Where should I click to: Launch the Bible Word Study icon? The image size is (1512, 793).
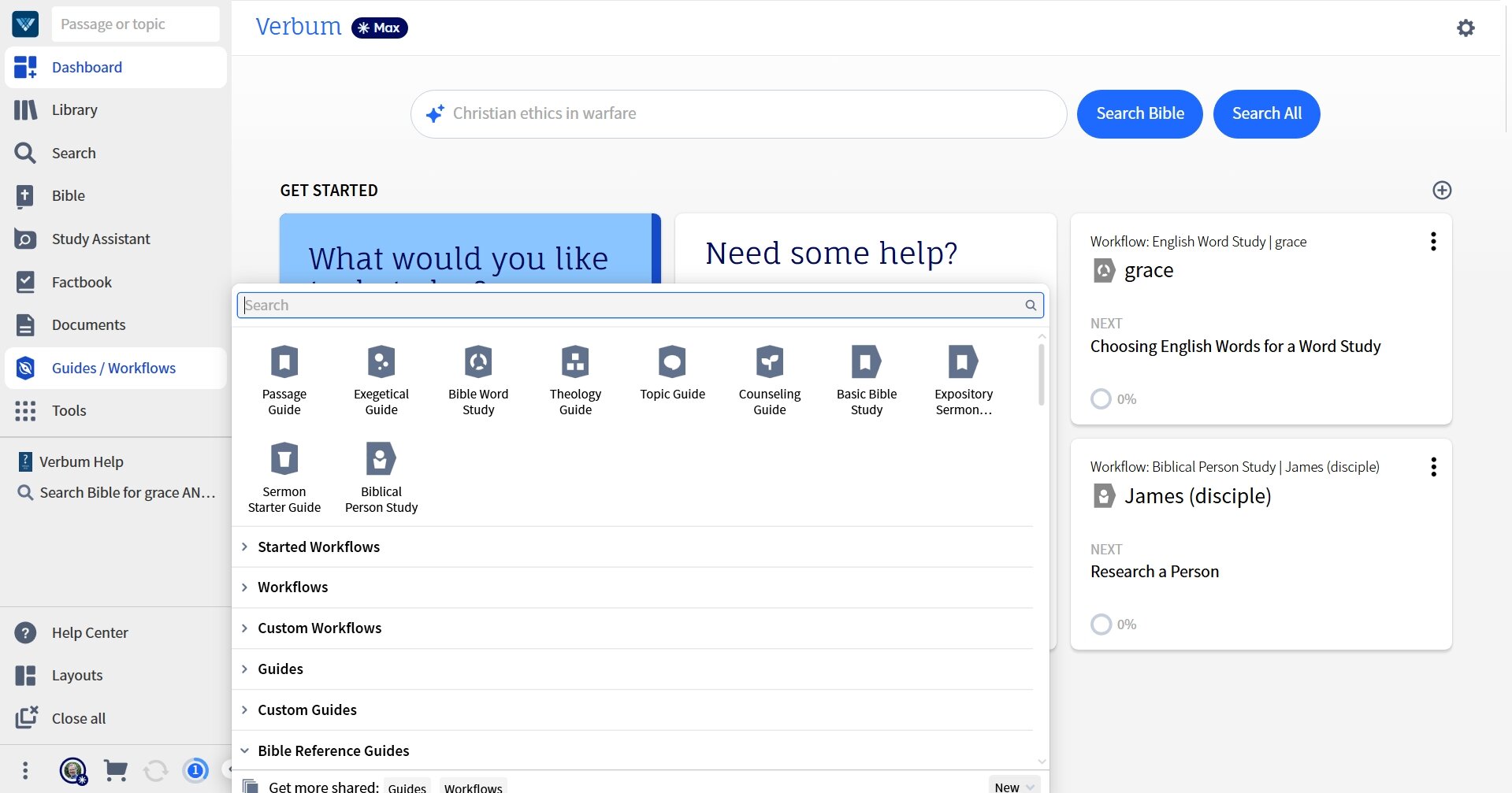[478, 362]
